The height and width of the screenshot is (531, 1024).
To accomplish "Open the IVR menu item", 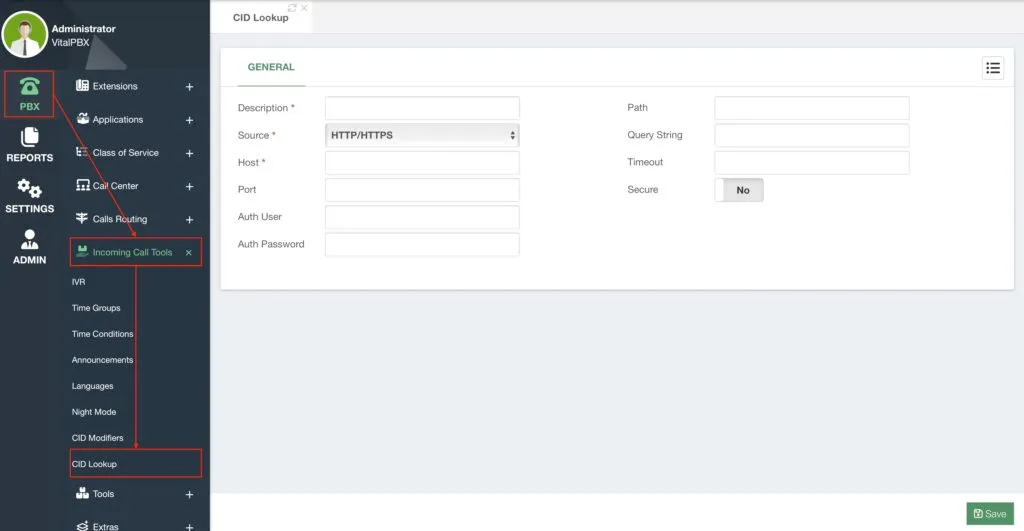I will pyautogui.click(x=78, y=282).
